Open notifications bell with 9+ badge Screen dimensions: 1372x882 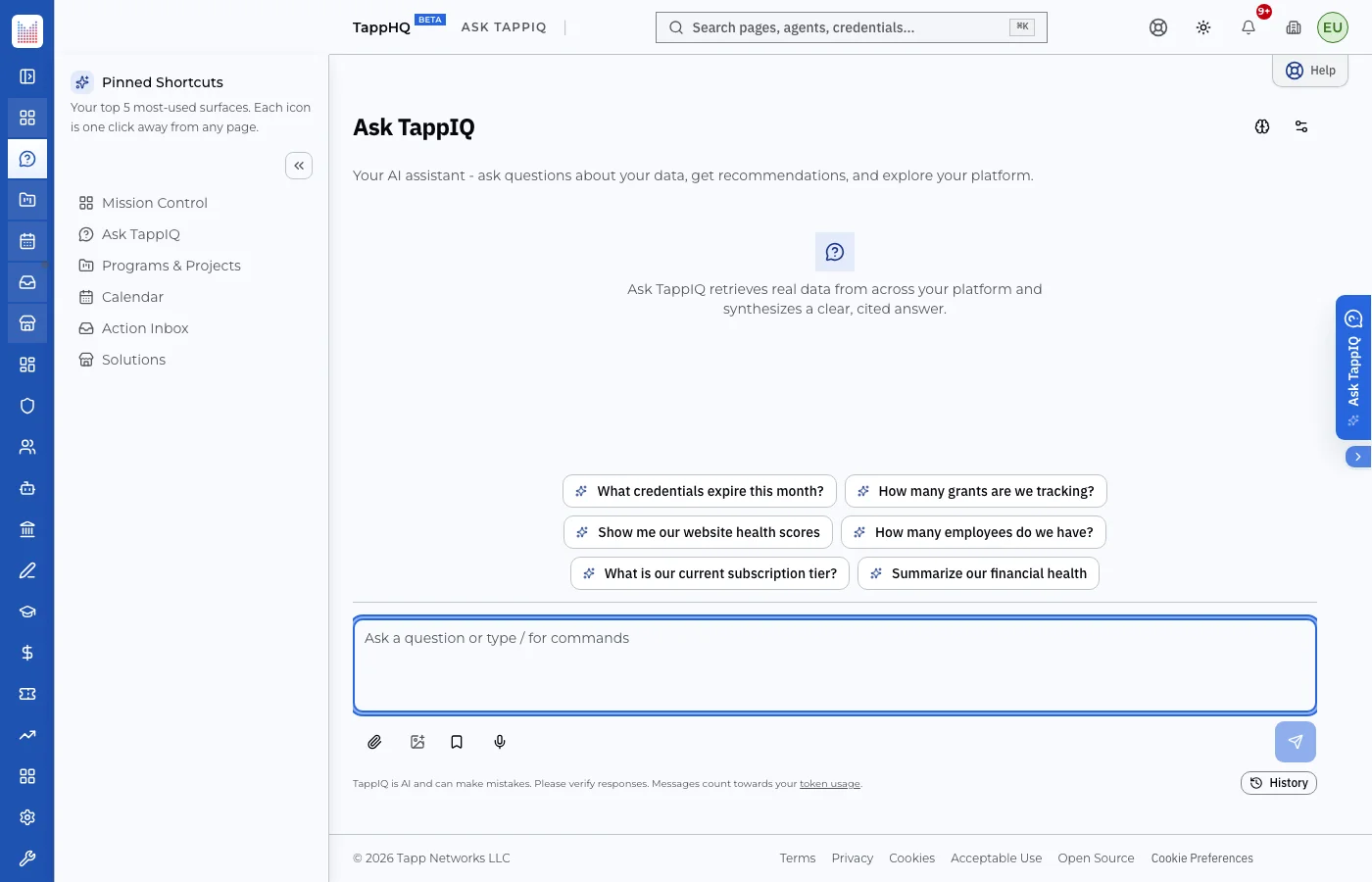(1249, 27)
